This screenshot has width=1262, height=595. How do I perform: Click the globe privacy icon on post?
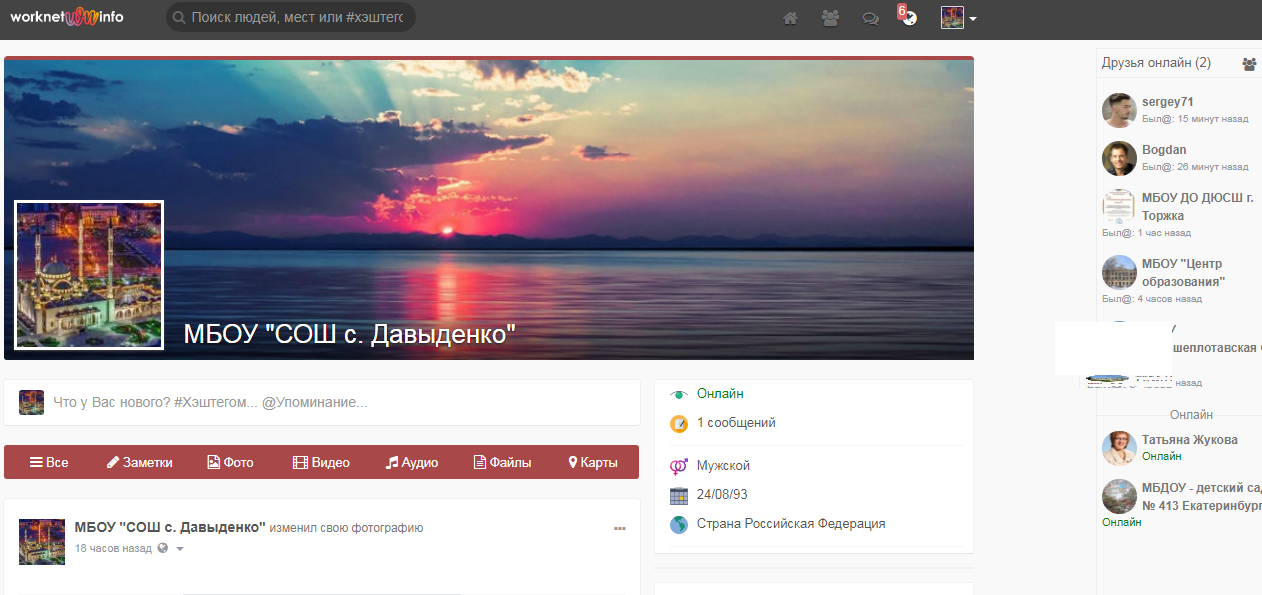point(163,548)
